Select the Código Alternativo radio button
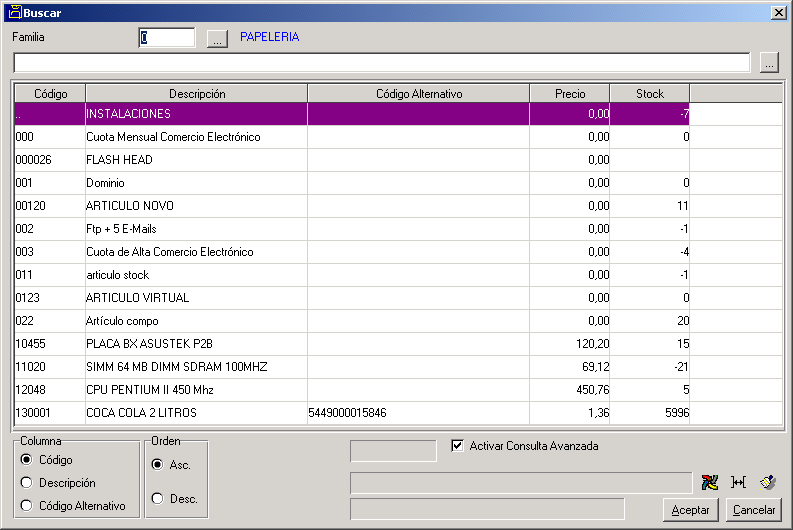 click(x=26, y=506)
